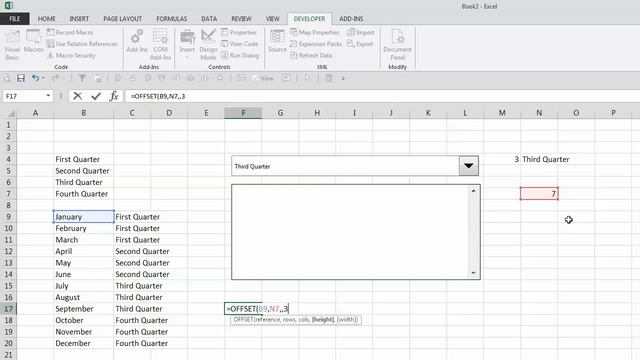Screen dimensions: 640x360
Task: Open the Insert Function dialog
Action: pos(114,96)
